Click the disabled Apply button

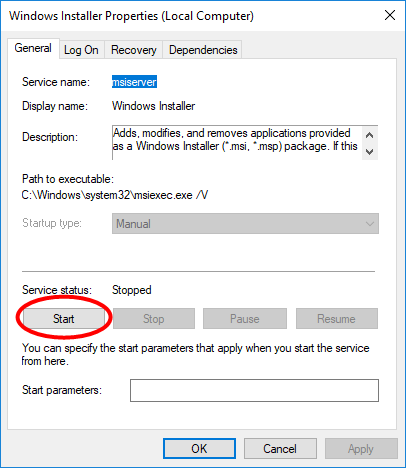tap(361, 449)
